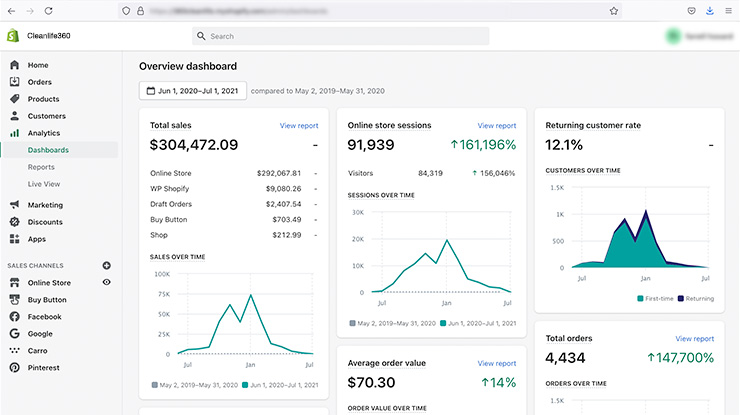The width and height of the screenshot is (740, 415).
Task: Open View report for Total orders
Action: (x=695, y=339)
